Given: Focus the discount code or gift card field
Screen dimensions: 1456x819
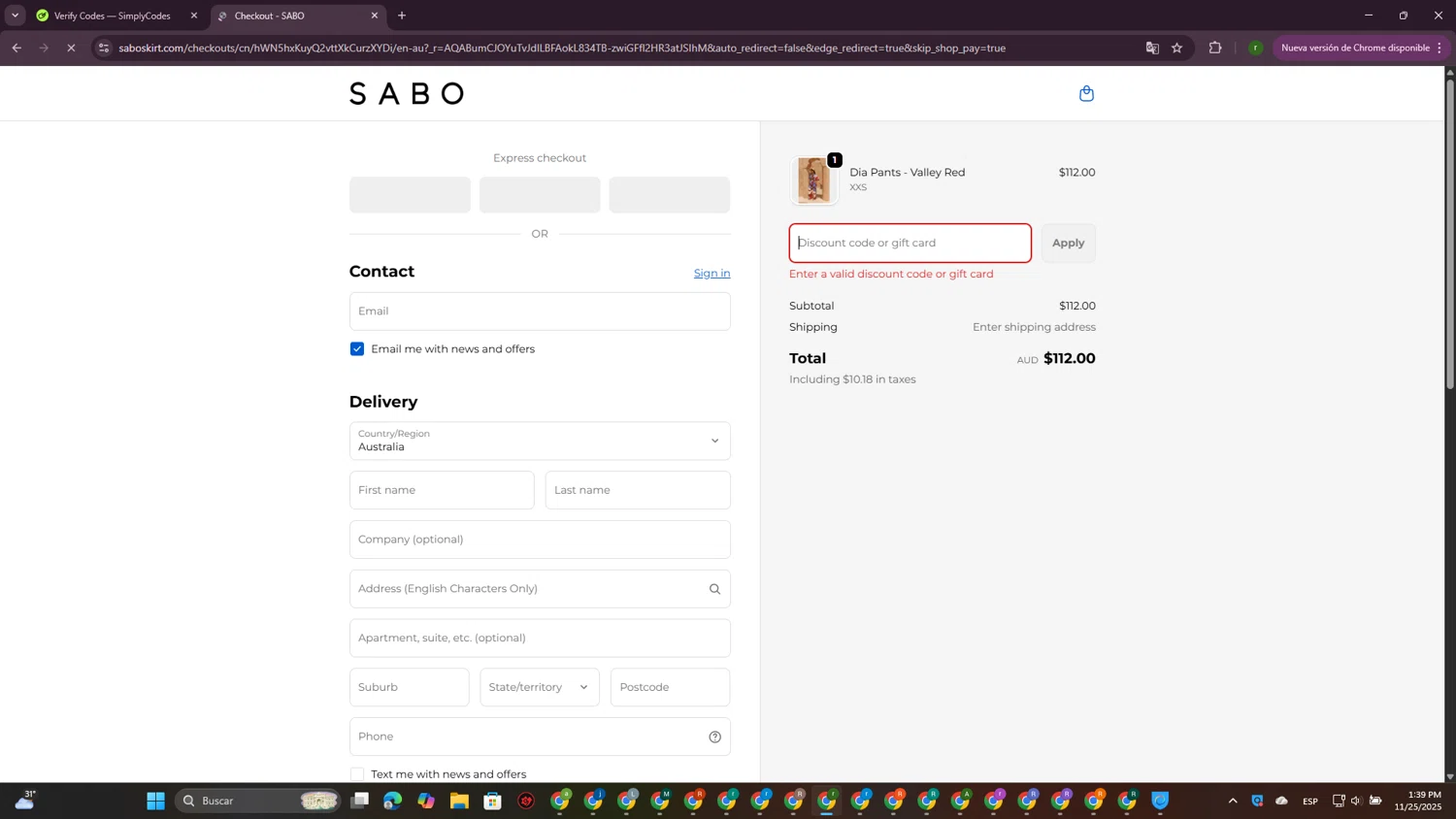Looking at the screenshot, I should coord(910,243).
